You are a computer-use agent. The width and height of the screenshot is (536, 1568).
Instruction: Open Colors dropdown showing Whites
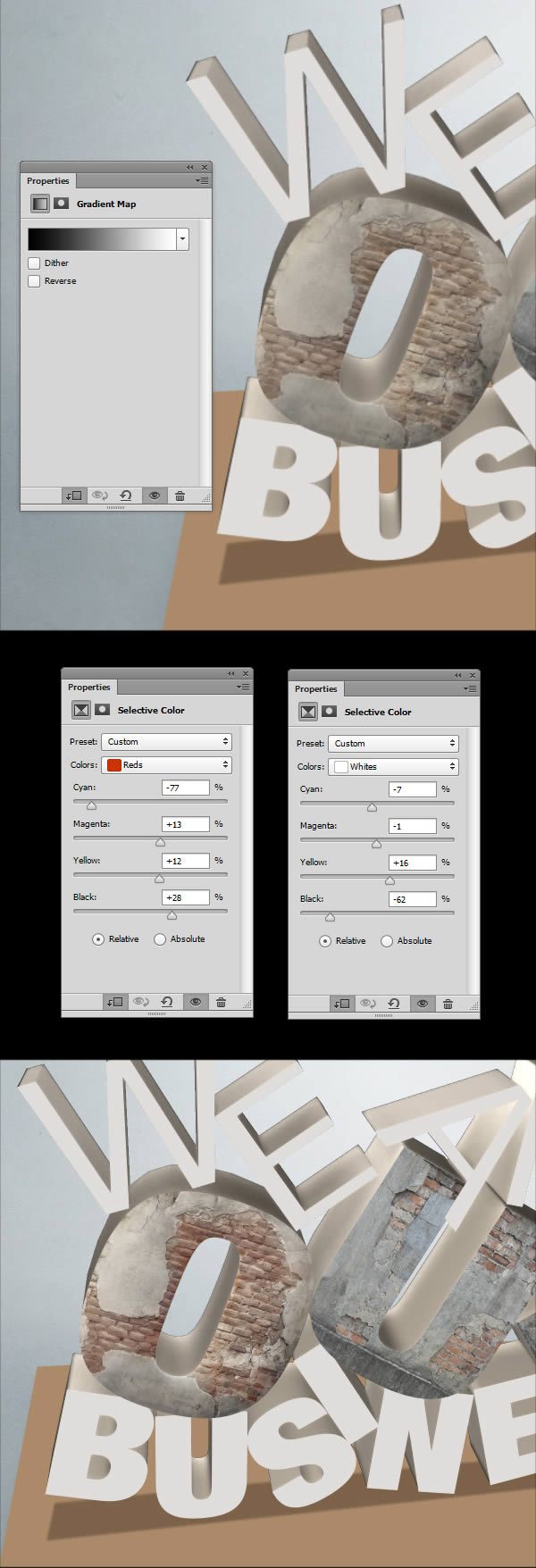pyautogui.click(x=394, y=766)
